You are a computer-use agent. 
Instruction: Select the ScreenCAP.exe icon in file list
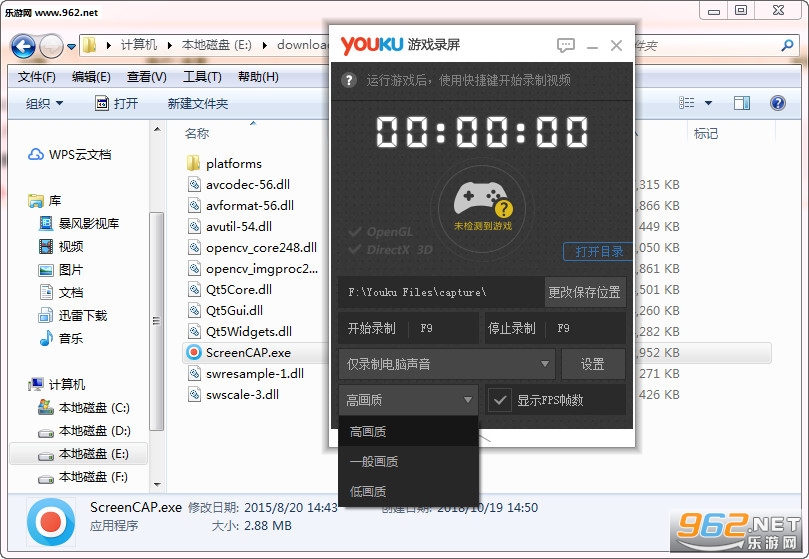click(194, 353)
